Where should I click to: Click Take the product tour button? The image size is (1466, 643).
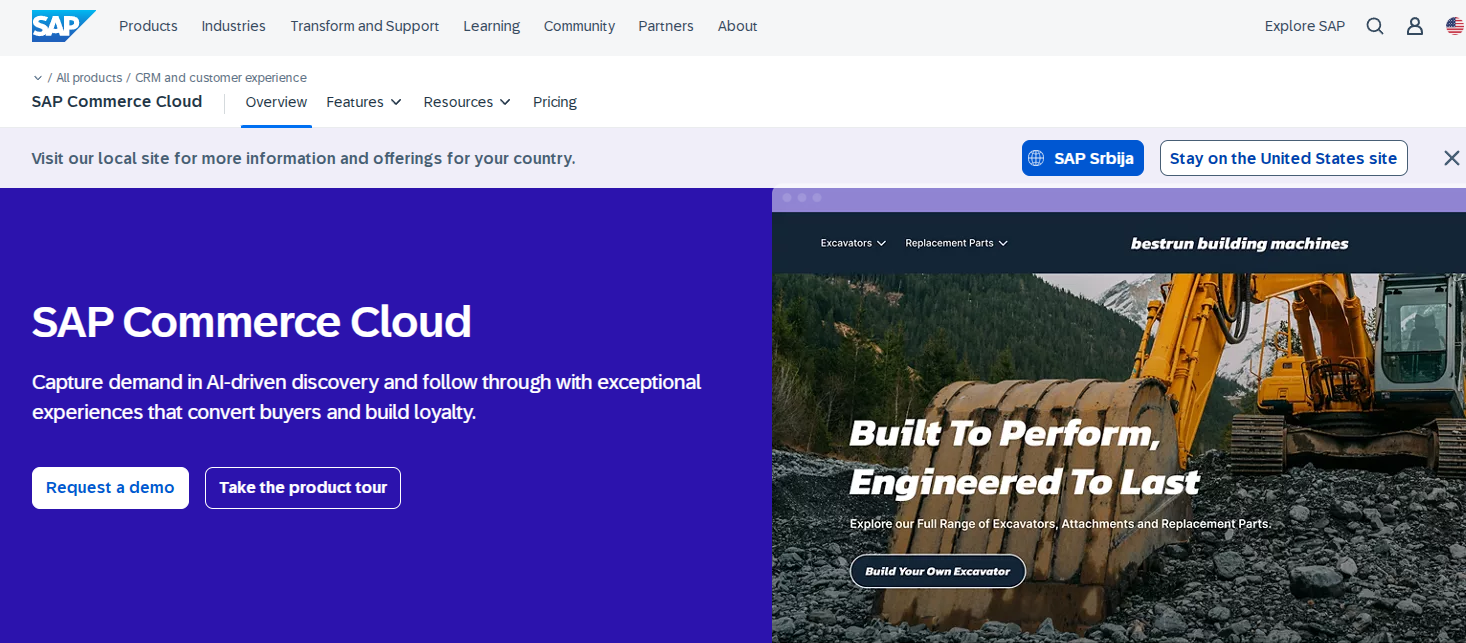pos(303,488)
